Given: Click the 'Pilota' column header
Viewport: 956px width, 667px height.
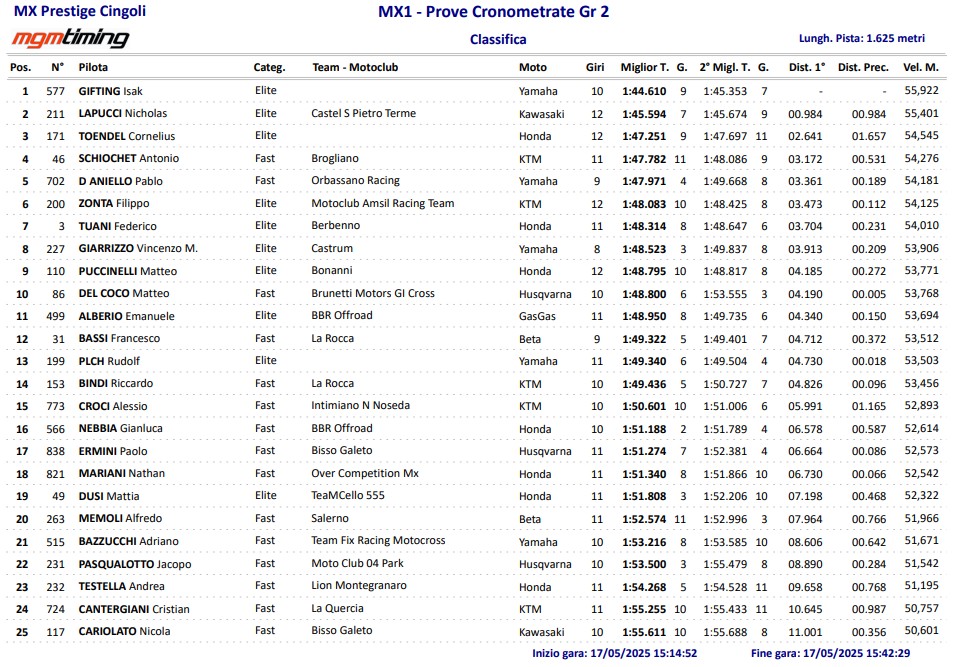Looking at the screenshot, I should click(93, 67).
